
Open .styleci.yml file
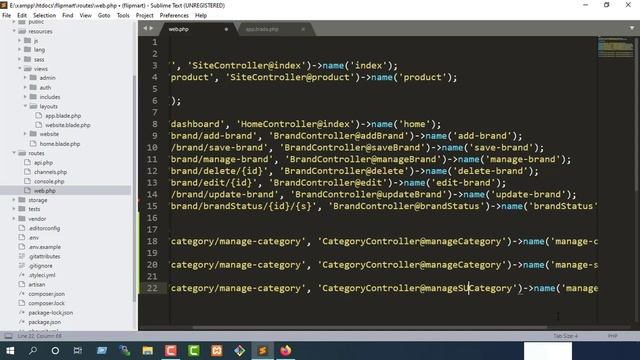42,275
